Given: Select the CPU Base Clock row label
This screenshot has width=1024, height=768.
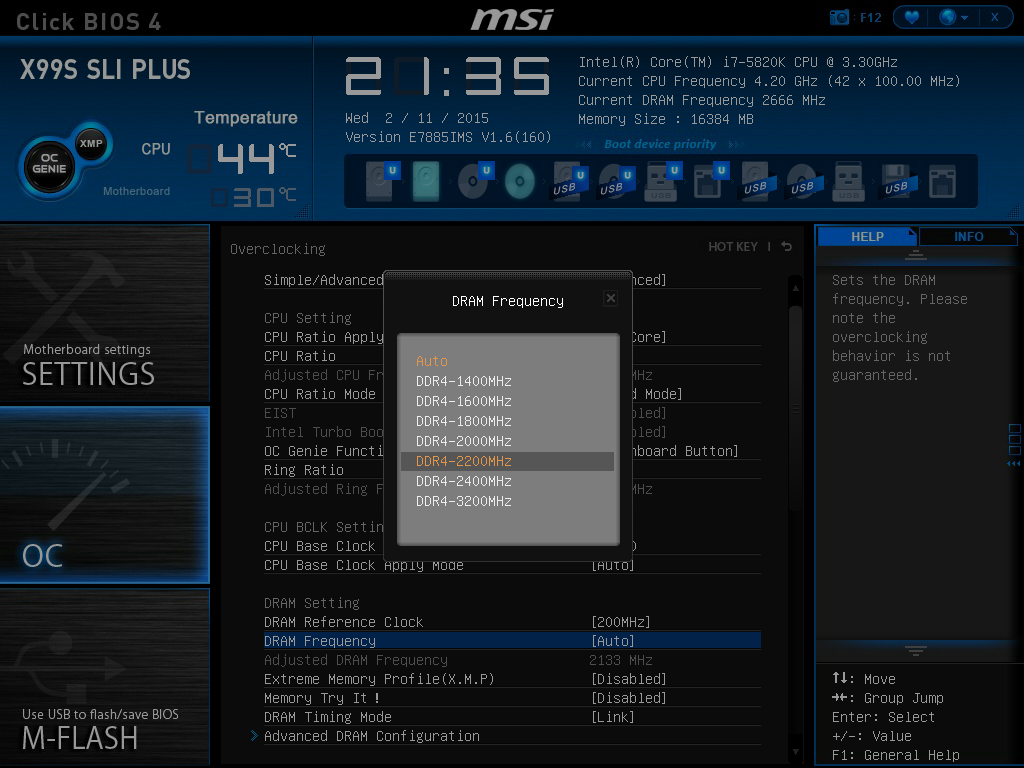Looking at the screenshot, I should [x=320, y=546].
